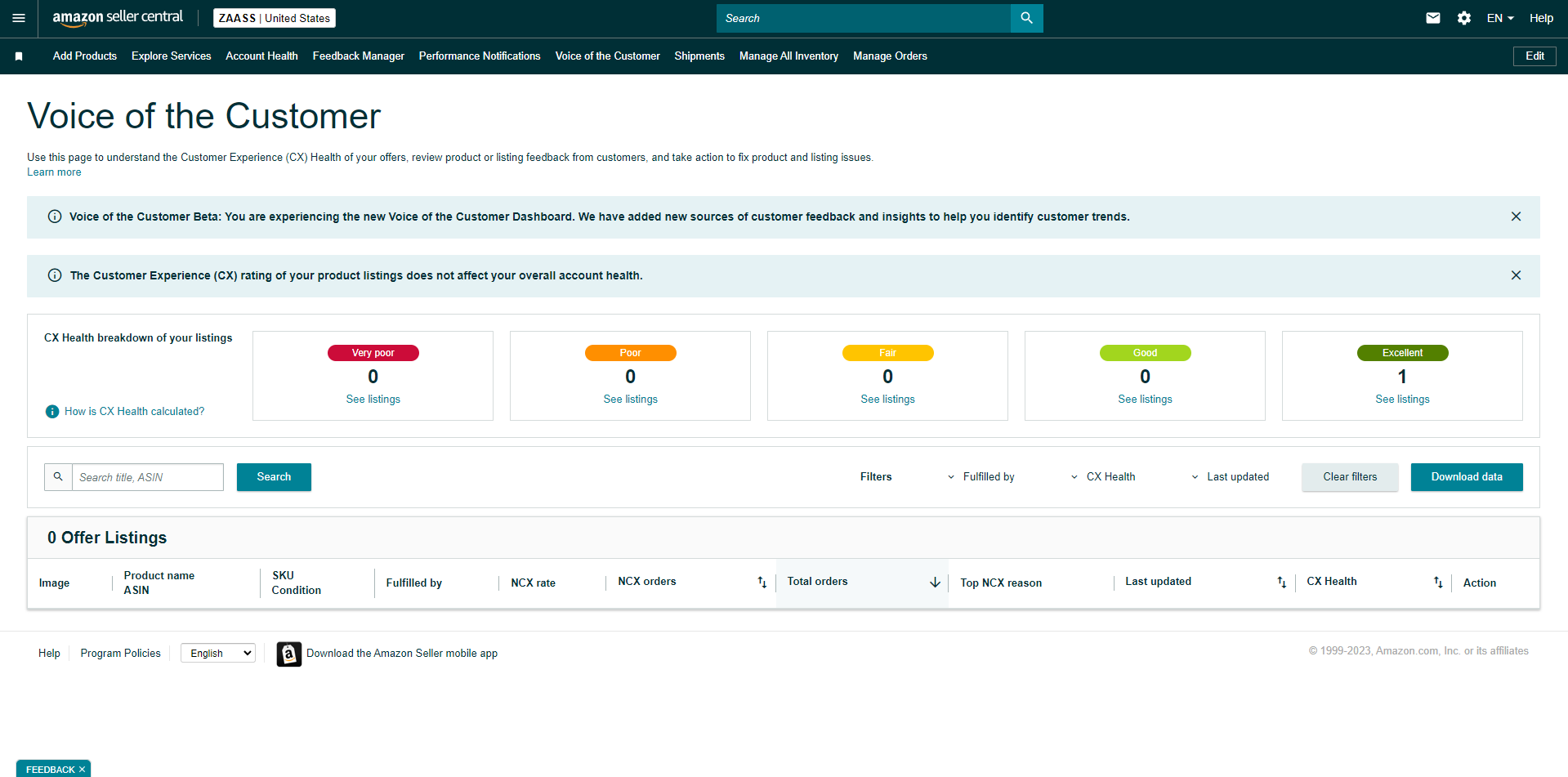Open the messages envelope icon

coord(1433,18)
